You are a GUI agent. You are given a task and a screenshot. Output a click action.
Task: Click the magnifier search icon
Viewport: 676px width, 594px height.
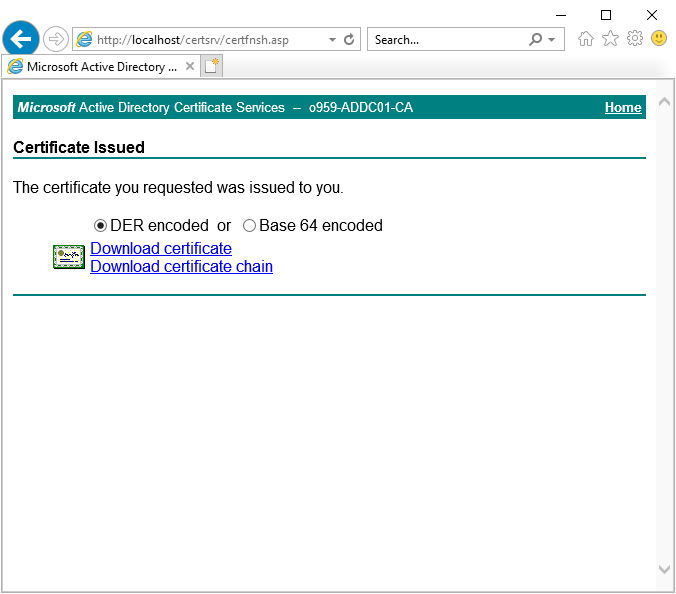tap(535, 40)
